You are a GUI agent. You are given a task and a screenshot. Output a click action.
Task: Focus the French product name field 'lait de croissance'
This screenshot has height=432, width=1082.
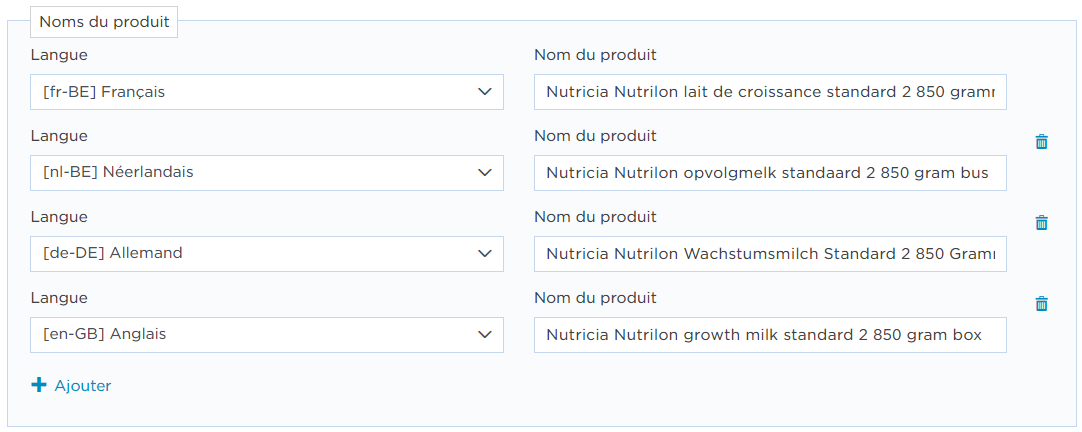point(770,92)
